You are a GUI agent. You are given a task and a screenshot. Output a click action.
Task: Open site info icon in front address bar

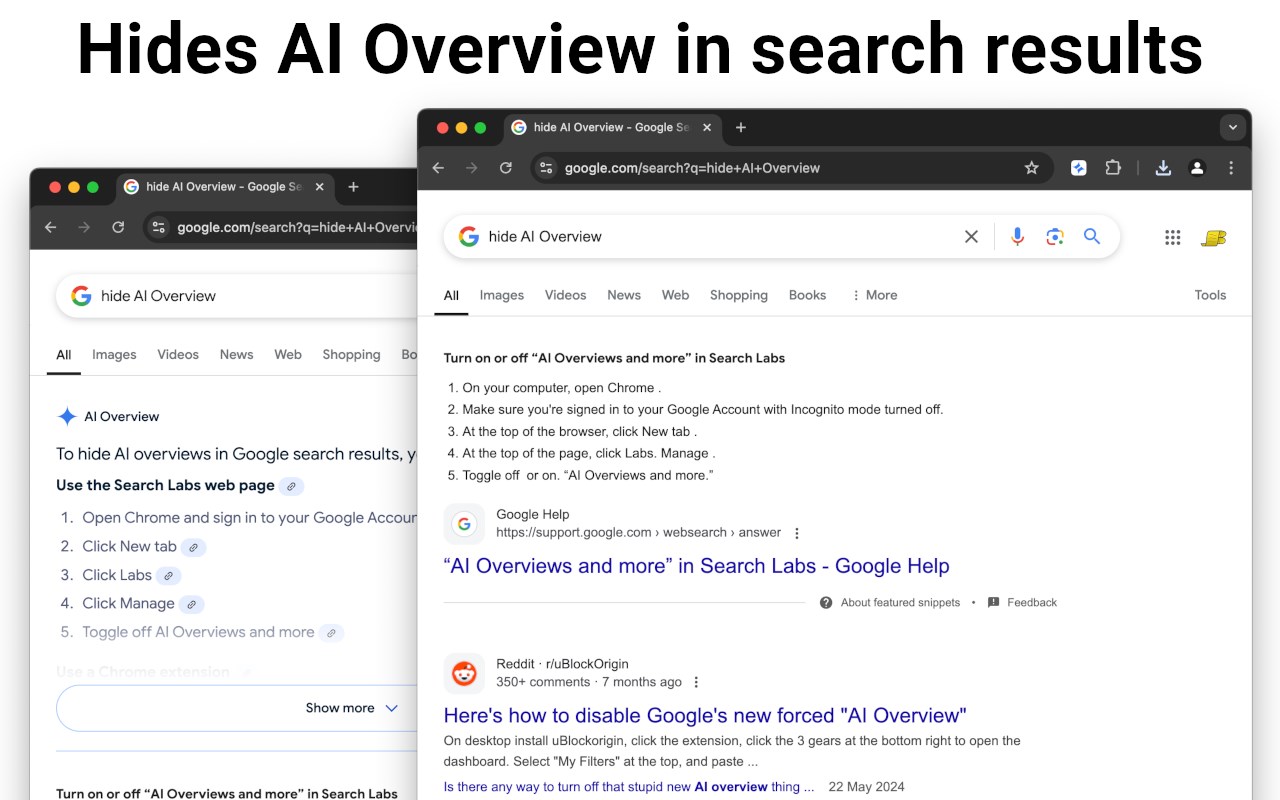pos(546,168)
